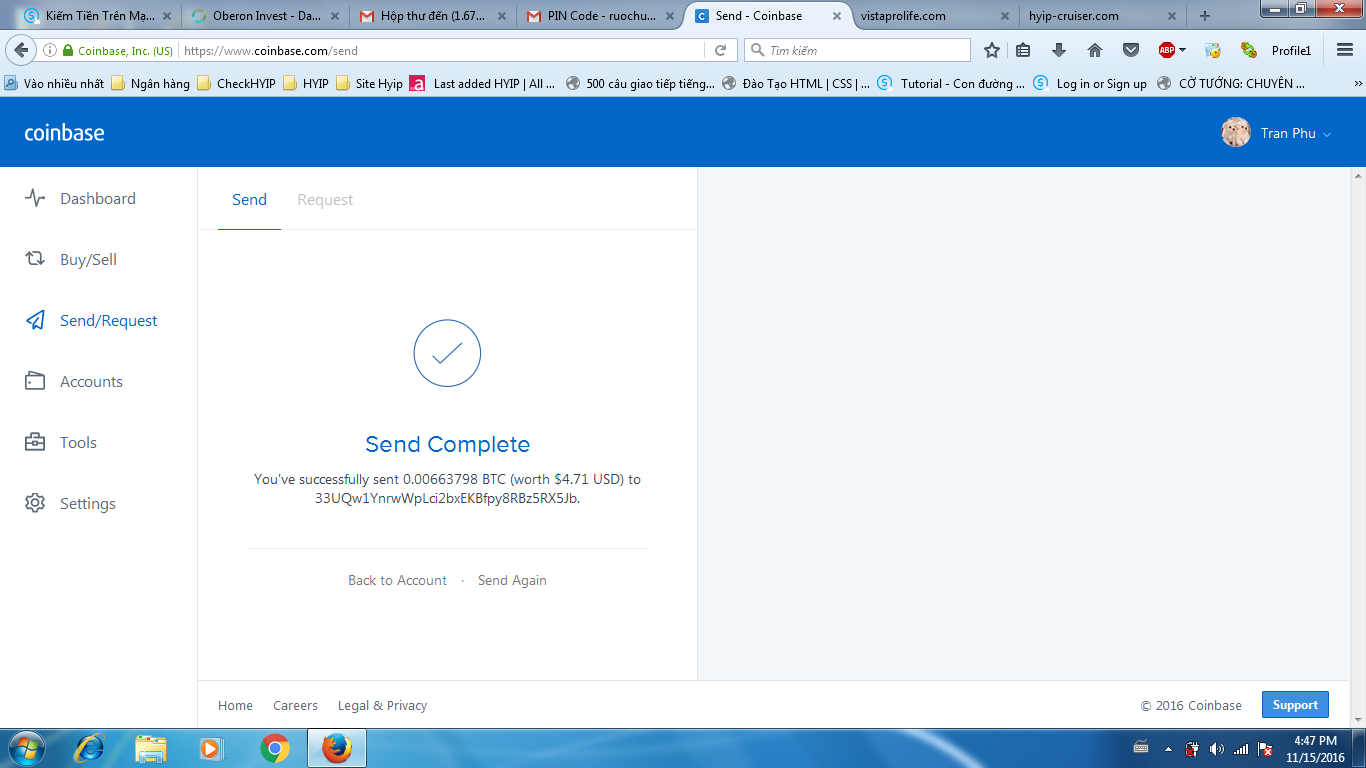
Task: Click the Coinbase logo in the header
Action: [64, 133]
